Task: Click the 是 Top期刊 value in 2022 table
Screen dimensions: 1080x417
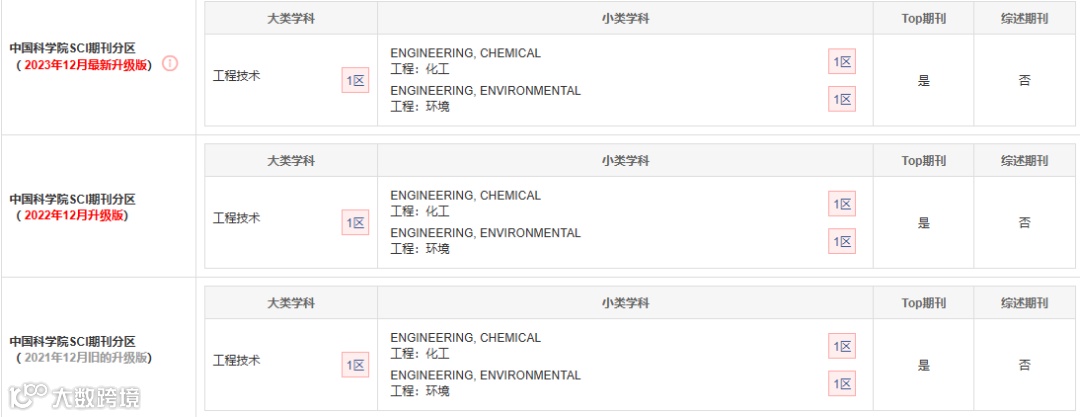Action: pyautogui.click(x=924, y=223)
